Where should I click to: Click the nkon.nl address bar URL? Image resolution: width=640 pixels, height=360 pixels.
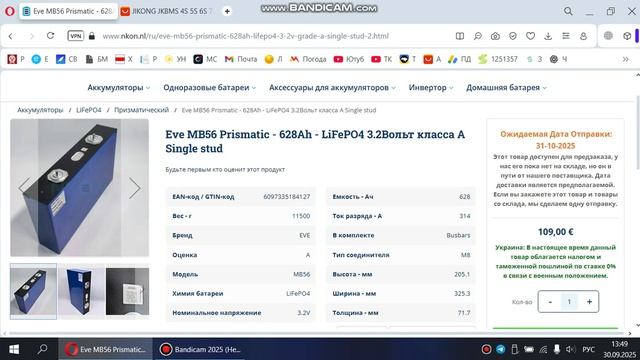[245, 36]
